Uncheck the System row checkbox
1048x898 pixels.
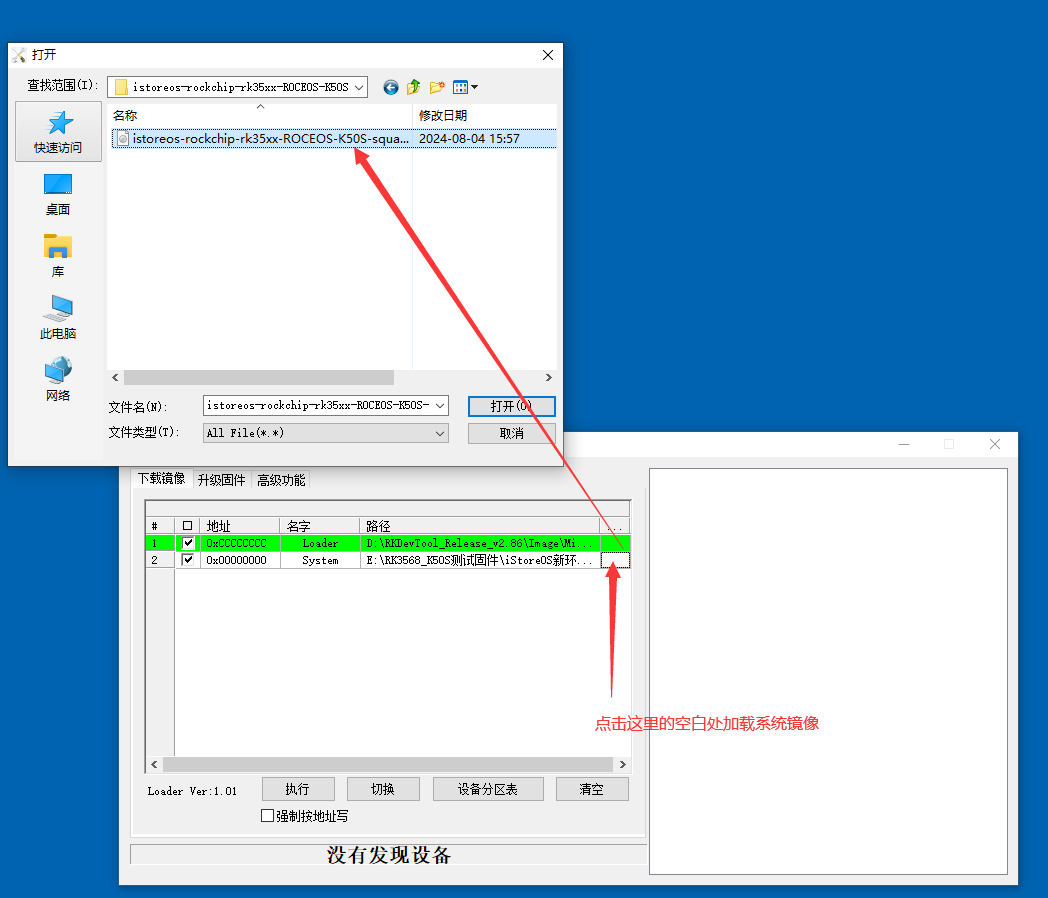point(188,561)
